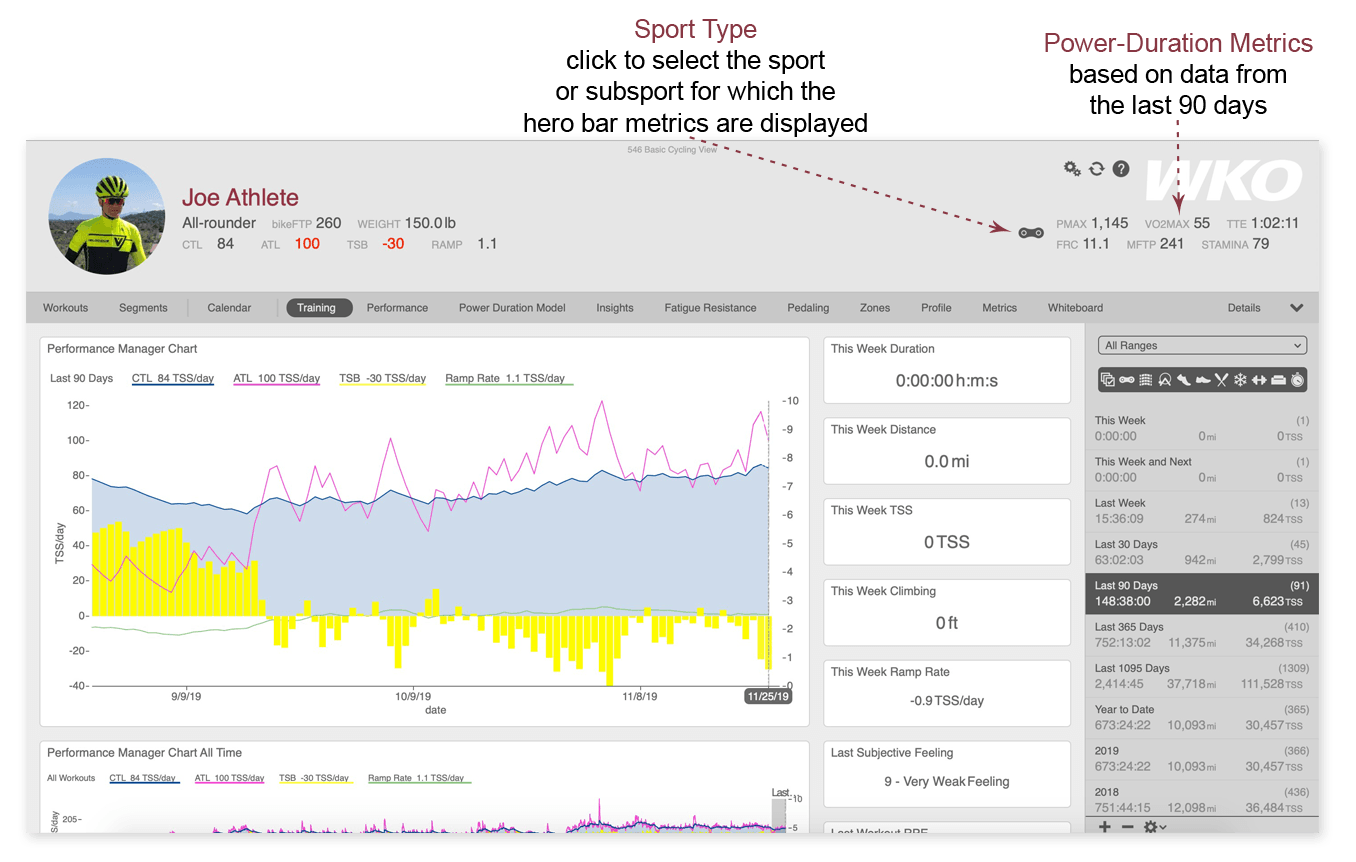The width and height of the screenshot is (1356, 862).
Task: Open the help question mark icon
Action: tap(1121, 169)
